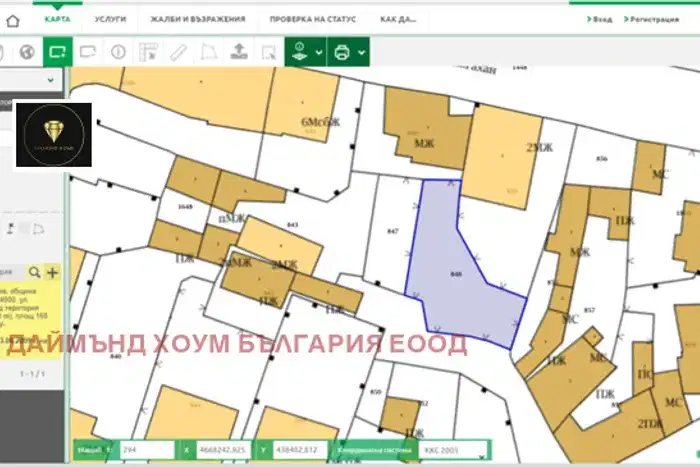Screen dimensions: 700x467
Task: Click the magnifier search button
Action: [x=34, y=272]
